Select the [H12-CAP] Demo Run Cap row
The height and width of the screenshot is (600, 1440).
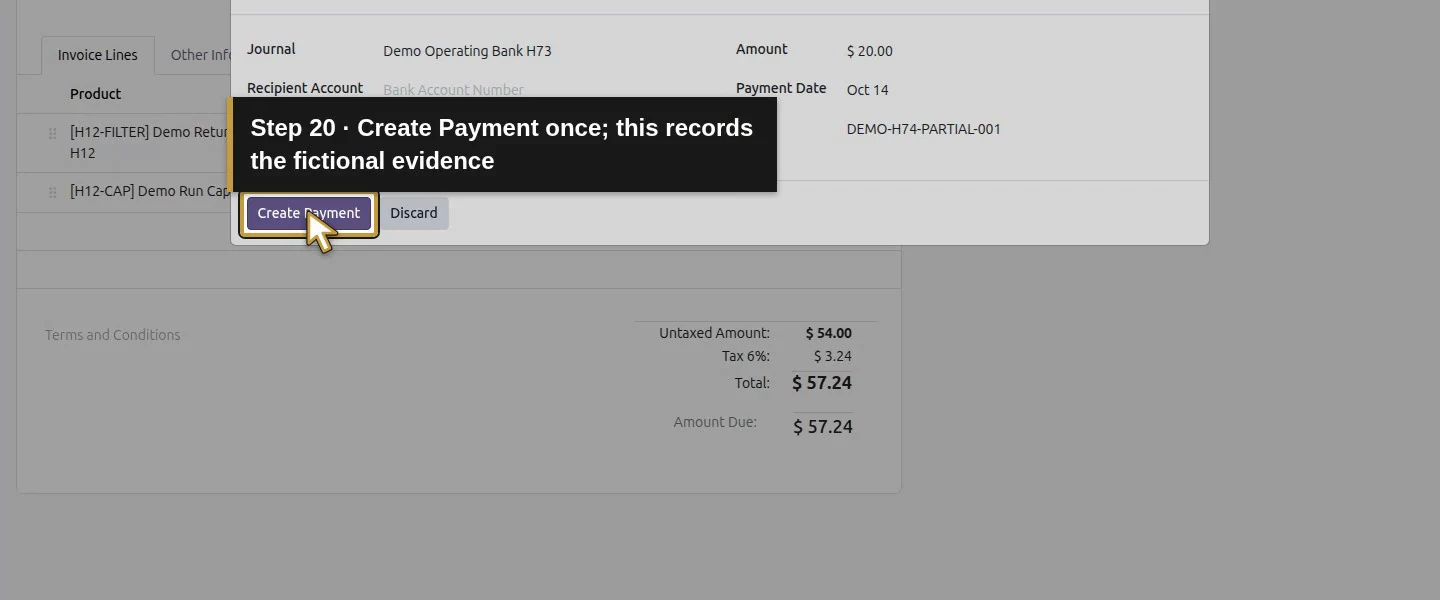point(124,192)
